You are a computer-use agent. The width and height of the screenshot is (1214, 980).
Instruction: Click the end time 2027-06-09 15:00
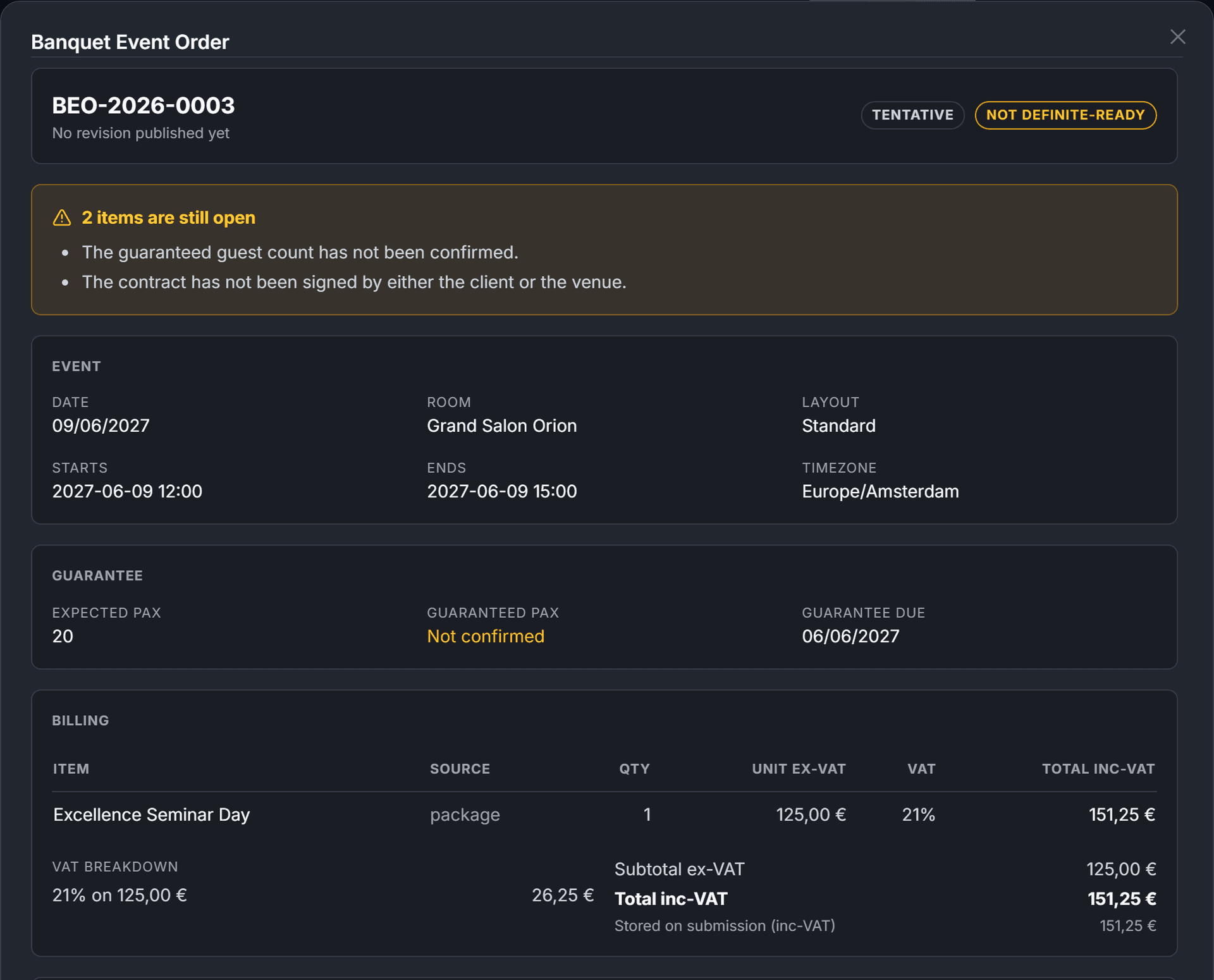[501, 491]
